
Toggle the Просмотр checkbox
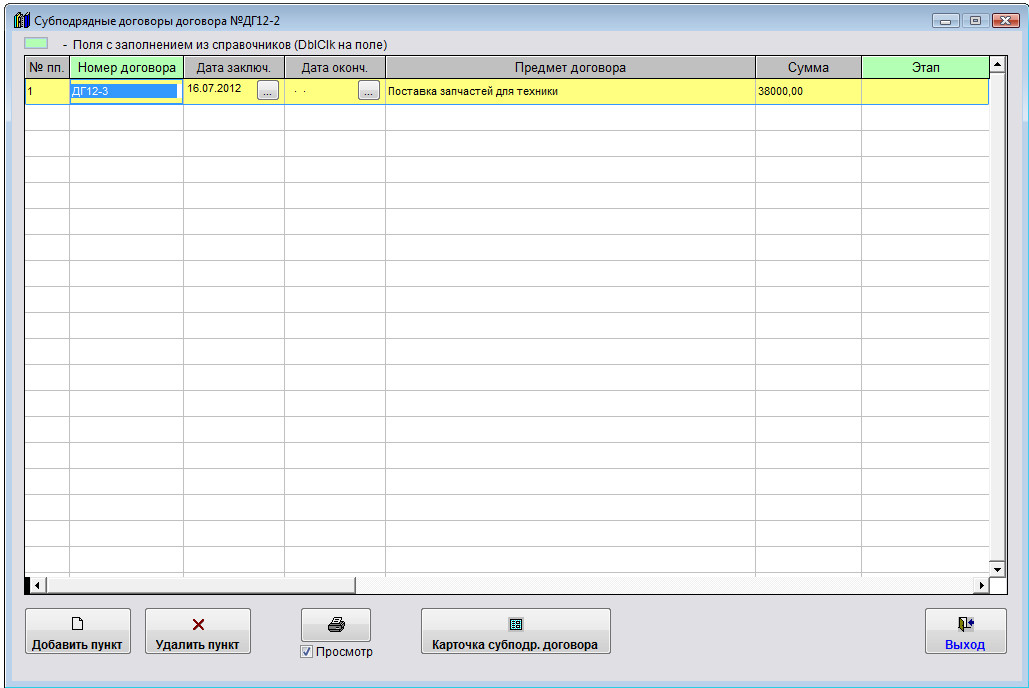coord(306,652)
